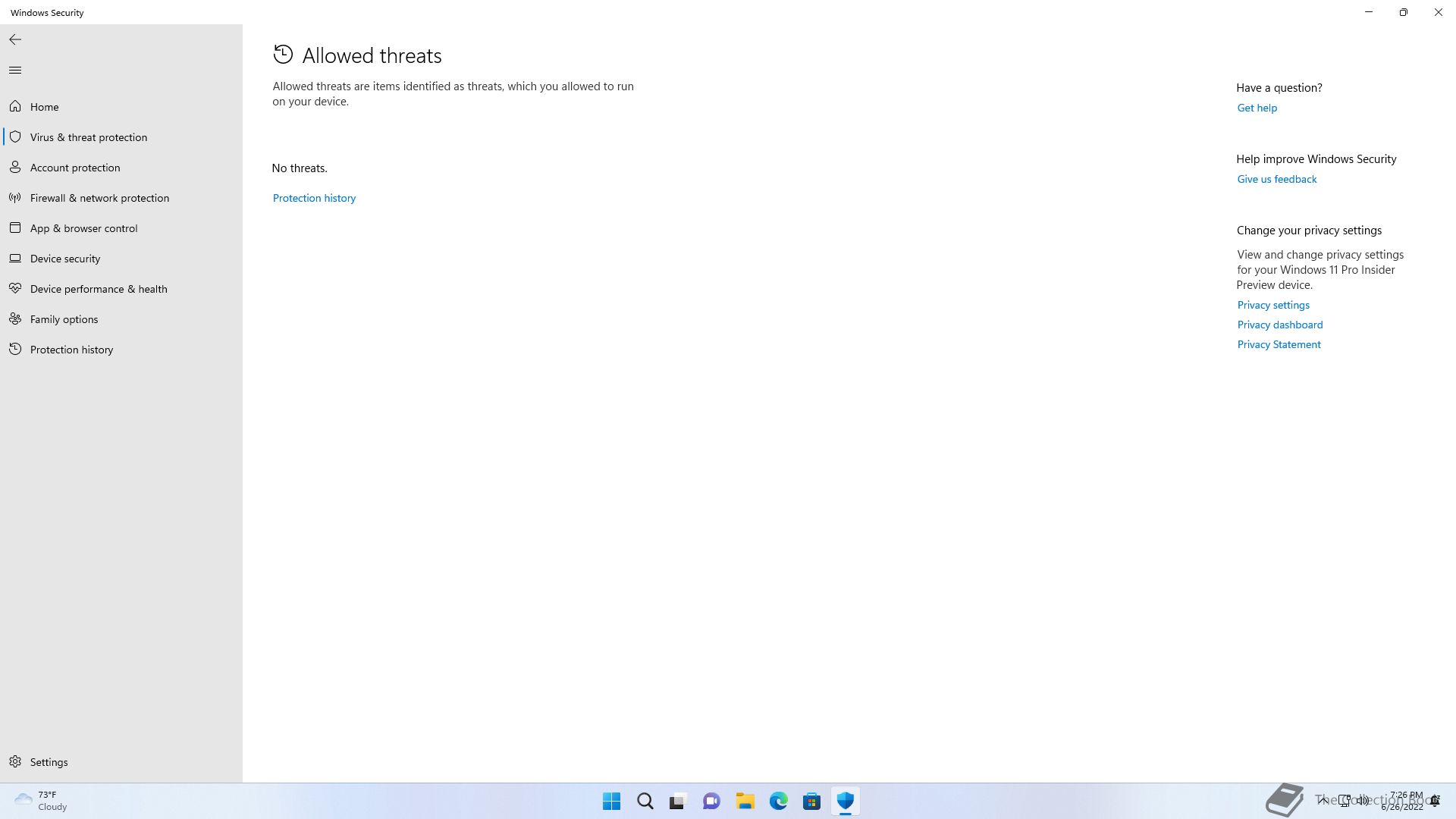Click the Settings gear icon

(x=15, y=761)
